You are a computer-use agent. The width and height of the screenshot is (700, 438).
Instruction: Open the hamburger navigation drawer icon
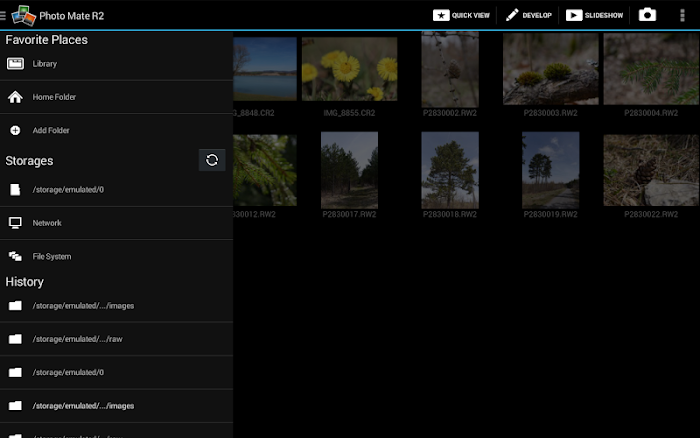point(3,16)
